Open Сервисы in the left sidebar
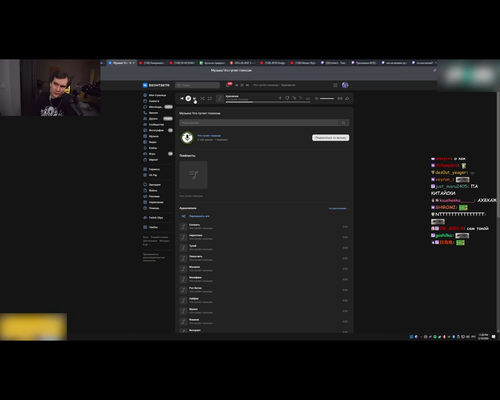The width and height of the screenshot is (500, 400). pyautogui.click(x=152, y=169)
